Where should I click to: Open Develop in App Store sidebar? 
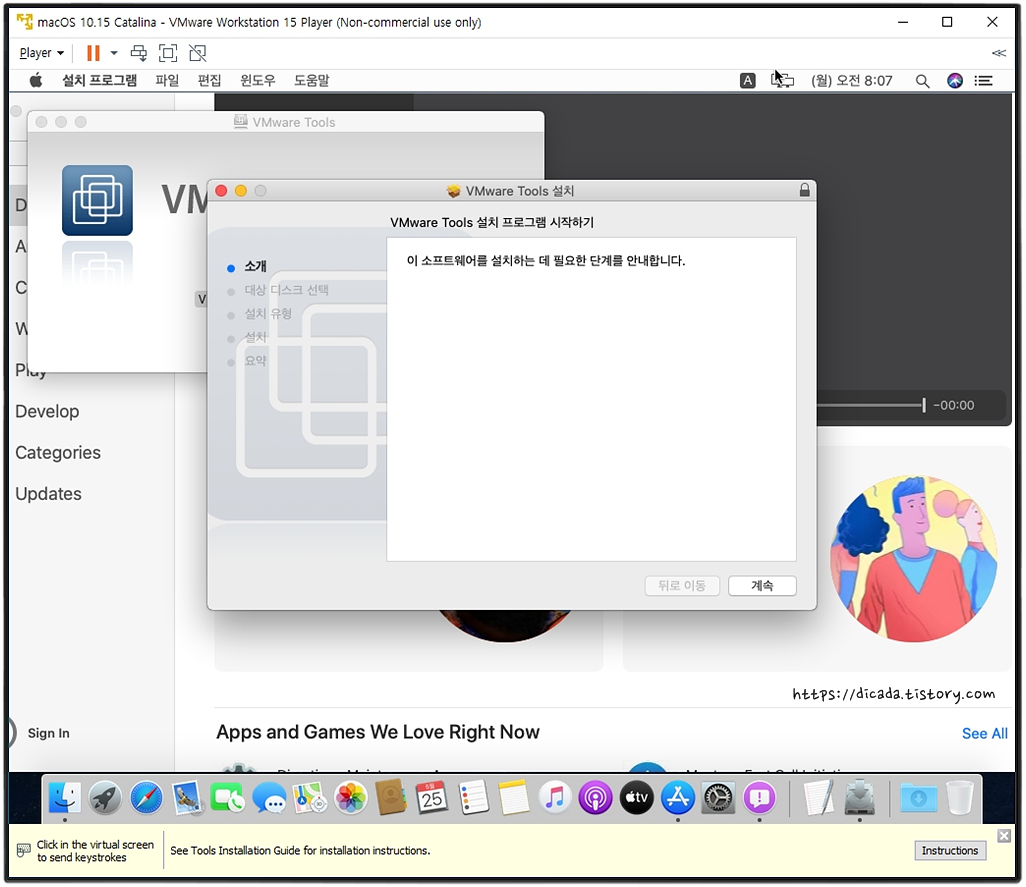pos(47,411)
